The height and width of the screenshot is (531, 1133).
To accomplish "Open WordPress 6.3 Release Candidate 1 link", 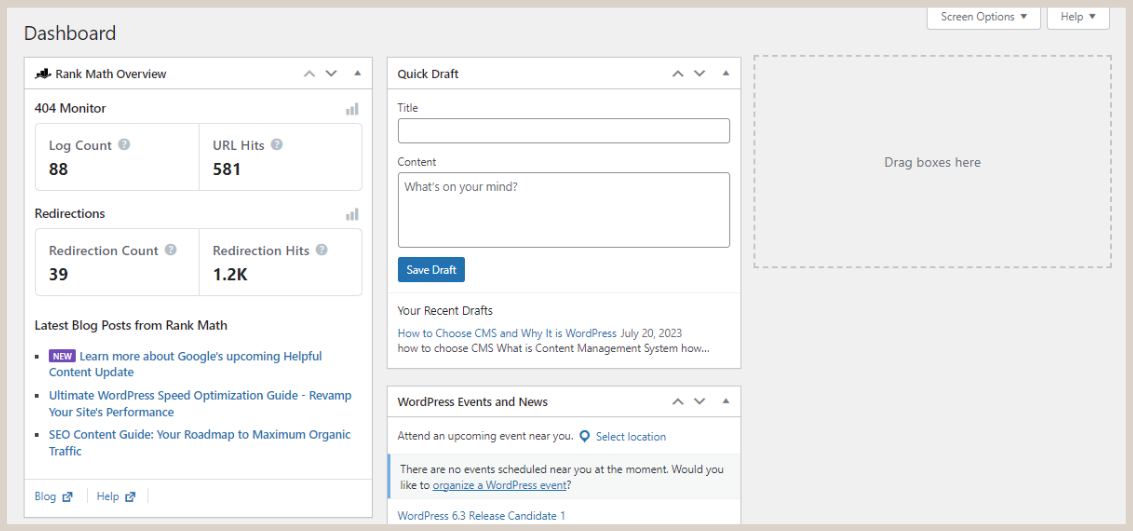I will (x=481, y=515).
